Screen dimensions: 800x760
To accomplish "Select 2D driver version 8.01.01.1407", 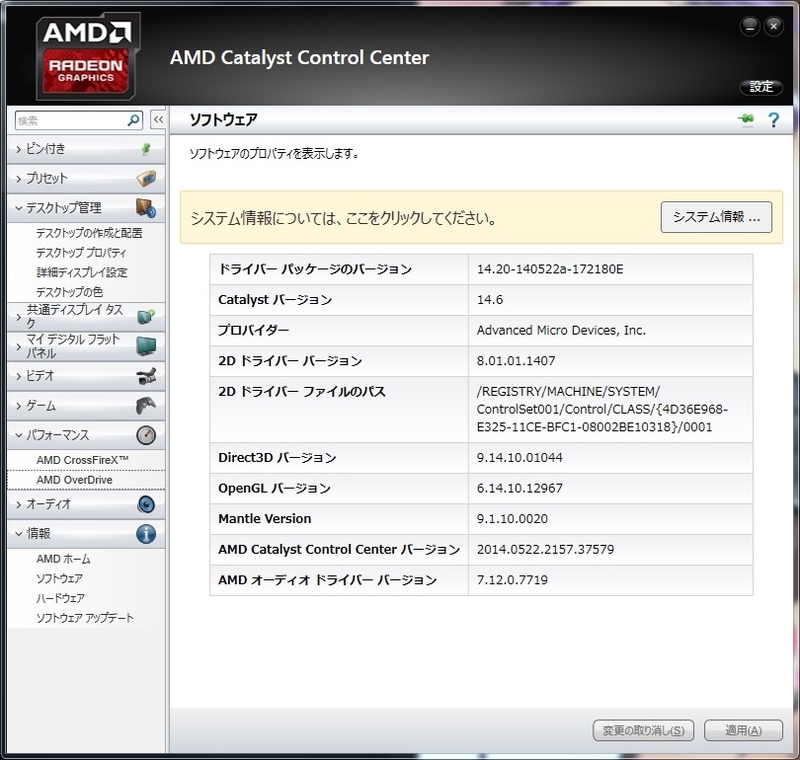I will (x=516, y=361).
